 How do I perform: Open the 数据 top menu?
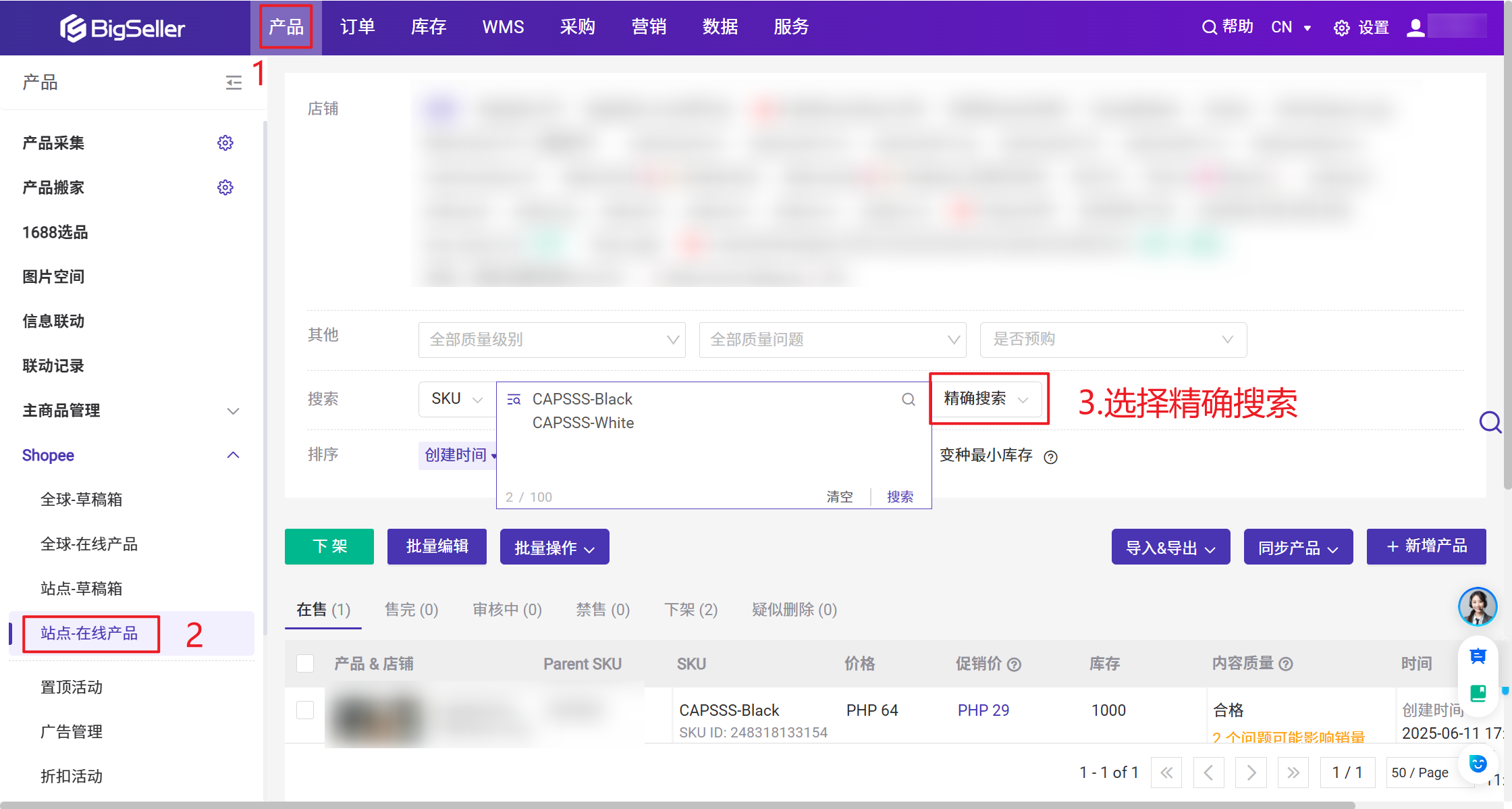pos(720,27)
